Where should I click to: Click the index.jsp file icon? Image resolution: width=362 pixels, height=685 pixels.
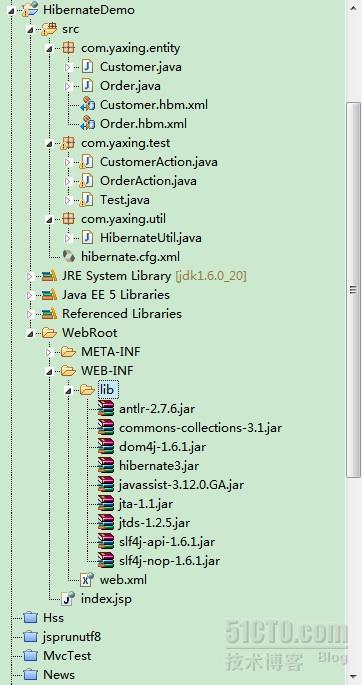click(69, 599)
